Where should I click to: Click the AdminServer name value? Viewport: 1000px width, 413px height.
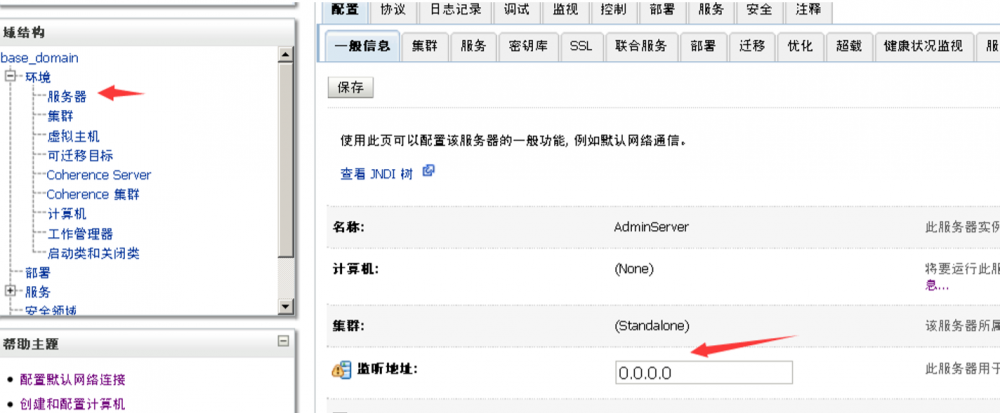[x=651, y=227]
